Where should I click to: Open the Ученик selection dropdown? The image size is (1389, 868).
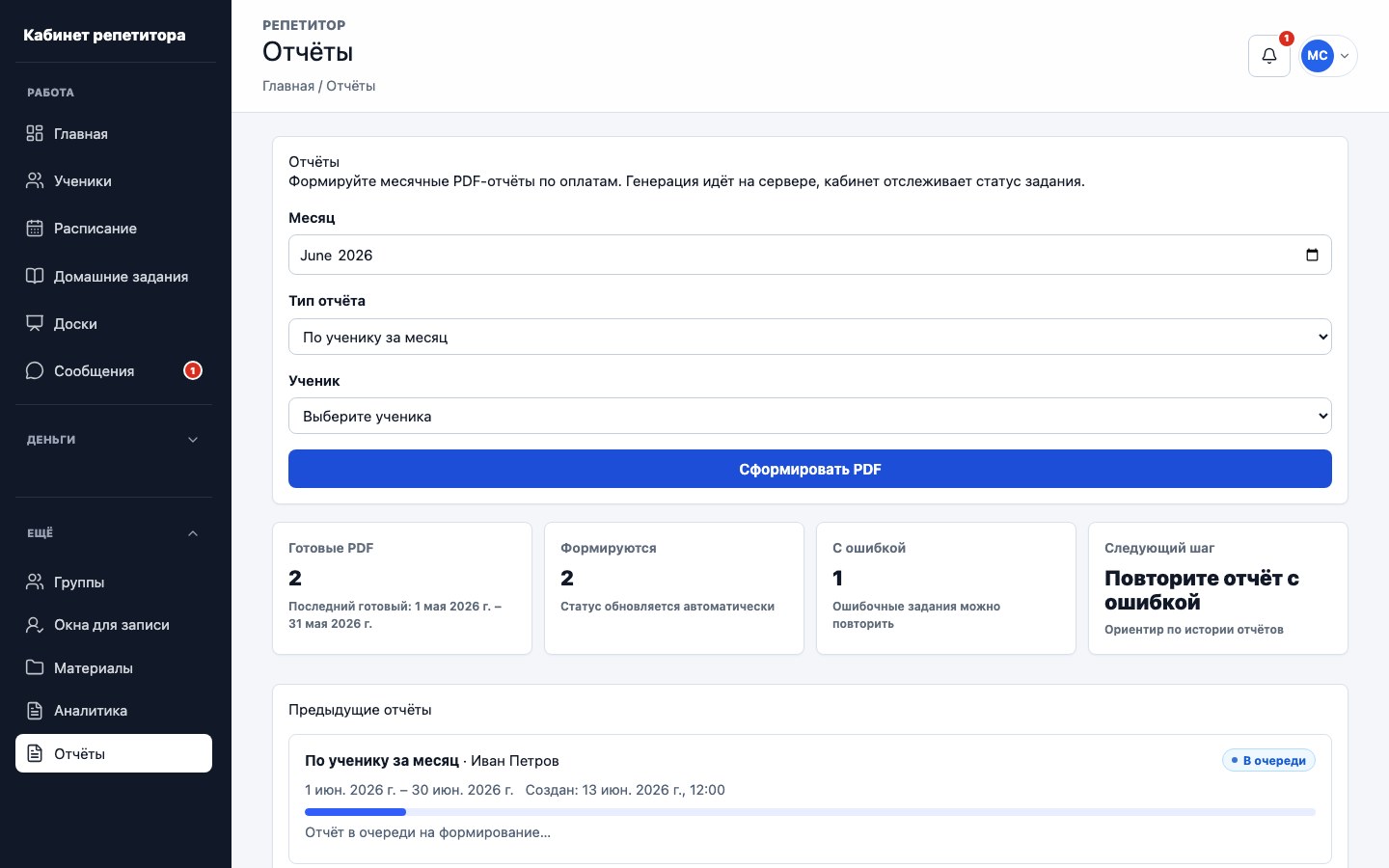[810, 416]
